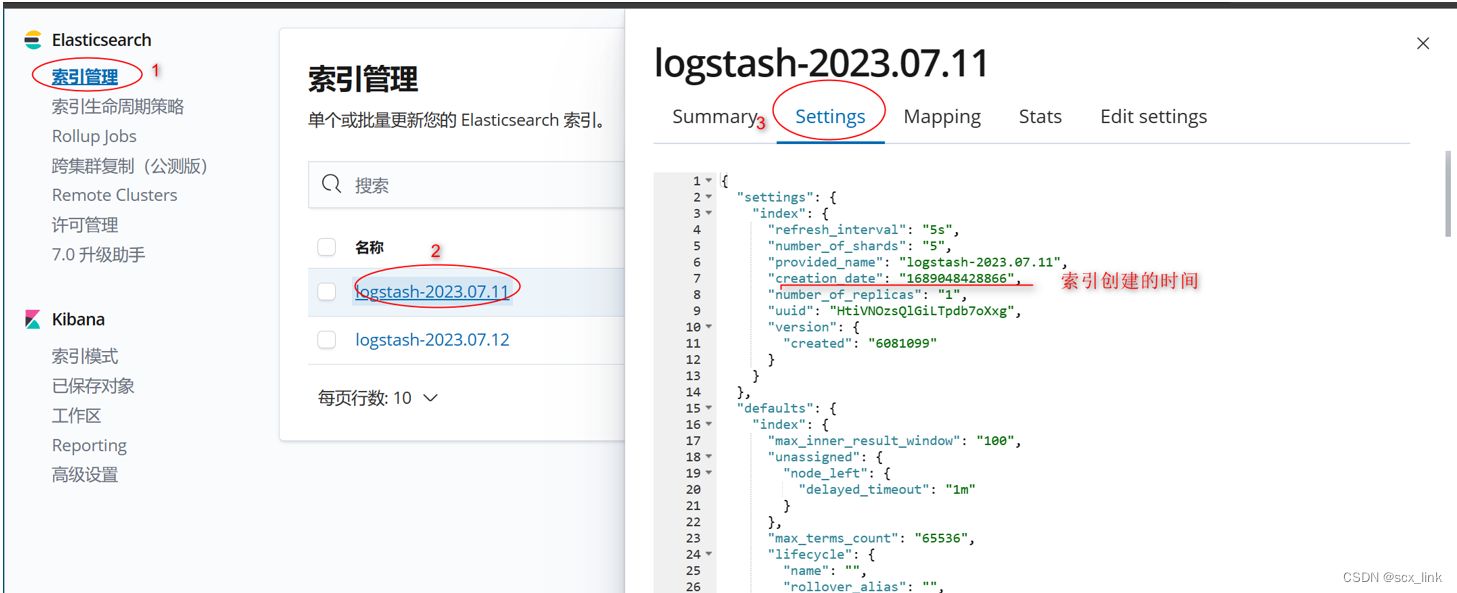Click the uuid value "HtiVNOzsQlGiLTpdb7oXxg"
Viewport: 1457px width, 593px height.
pos(923,311)
